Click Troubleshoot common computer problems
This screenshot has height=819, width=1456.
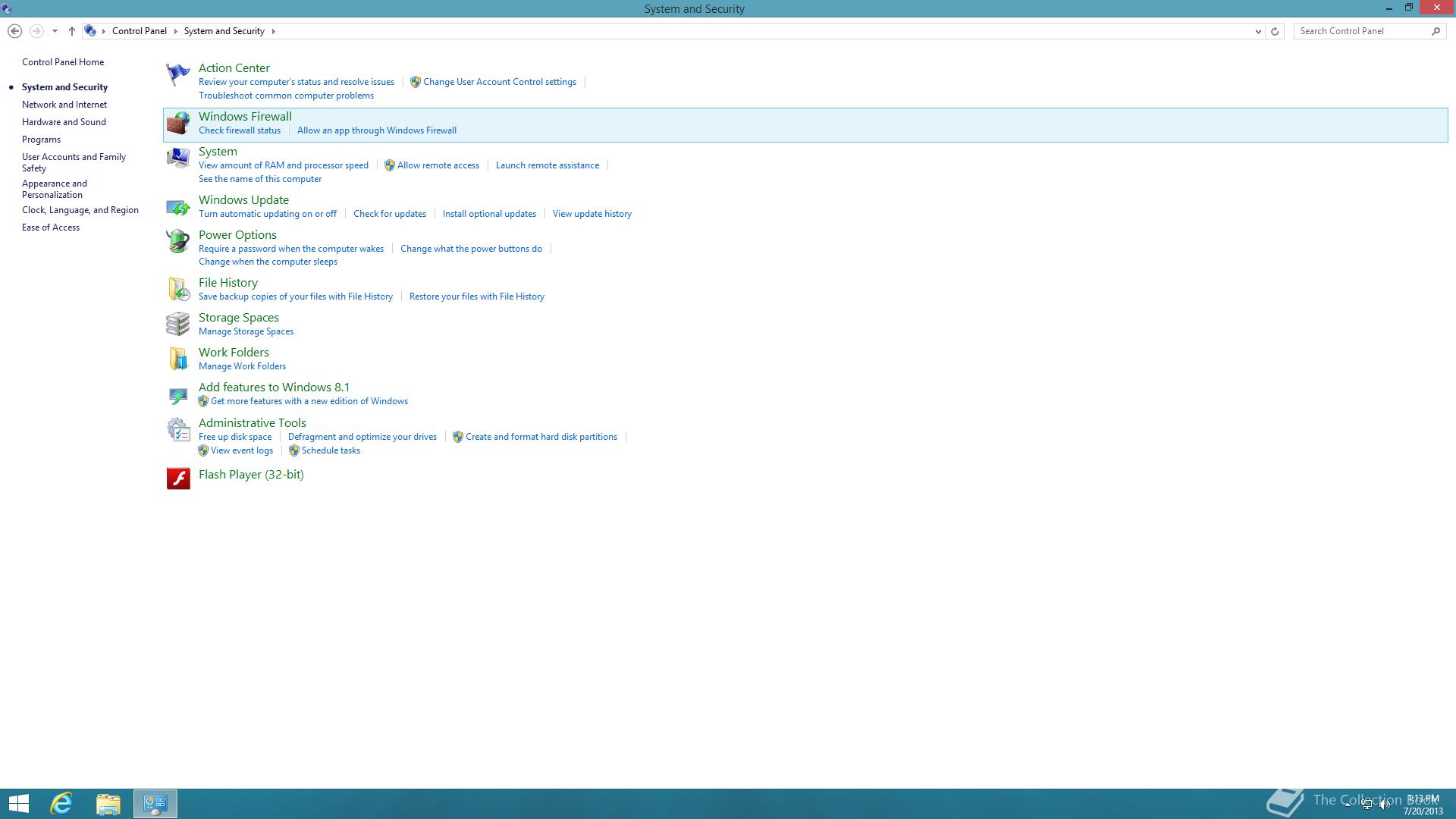coord(286,96)
